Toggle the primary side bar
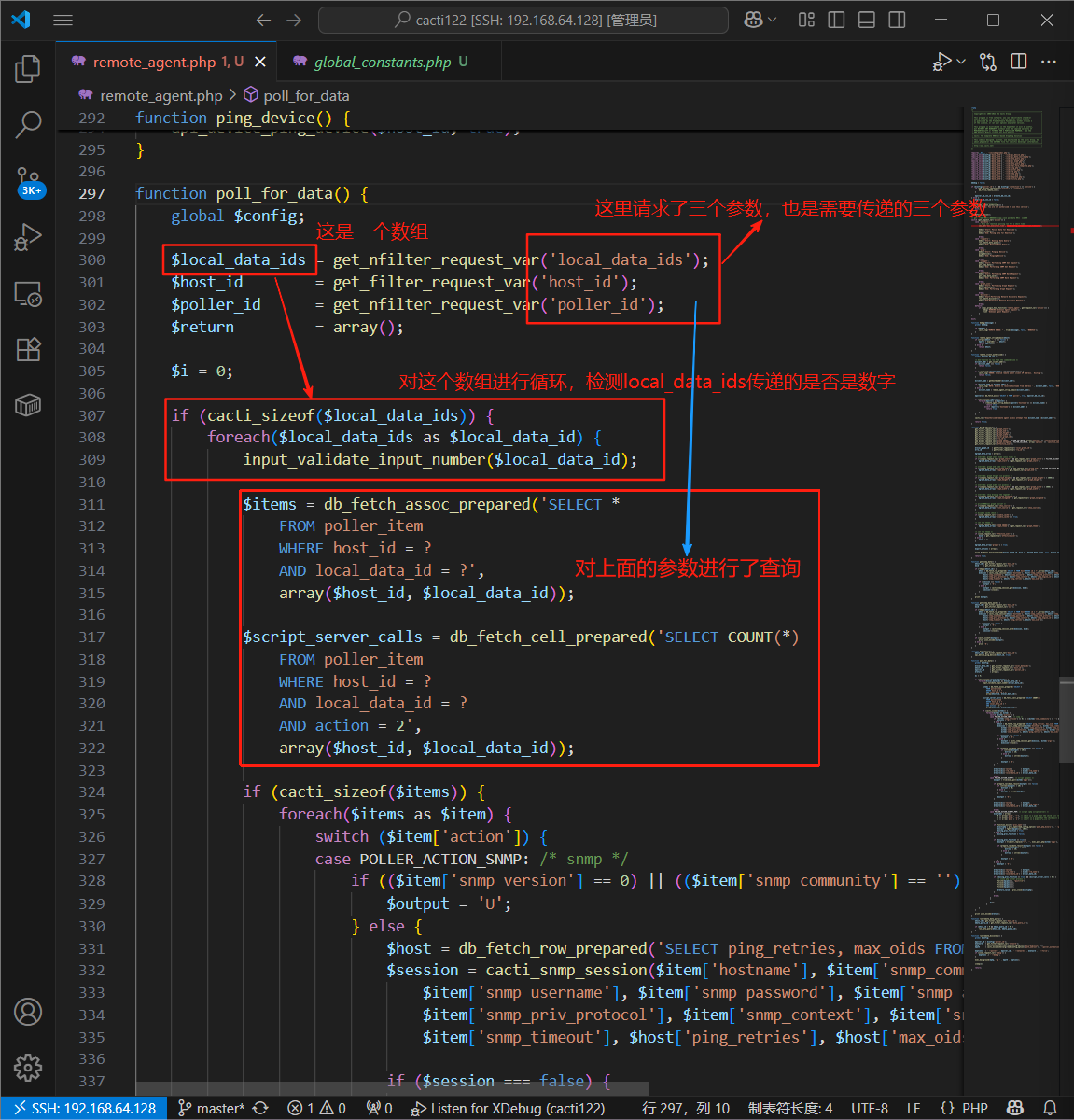Viewport: 1074px width, 1120px height. click(837, 20)
